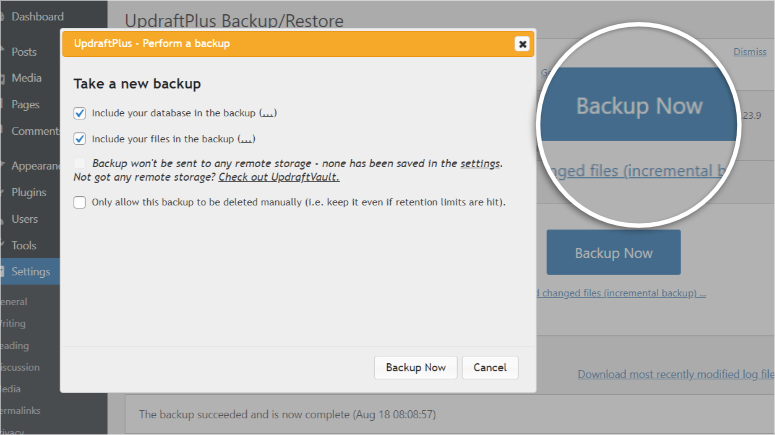This screenshot has height=435, width=775.
Task: Cancel the backup dialog
Action: (x=490, y=367)
